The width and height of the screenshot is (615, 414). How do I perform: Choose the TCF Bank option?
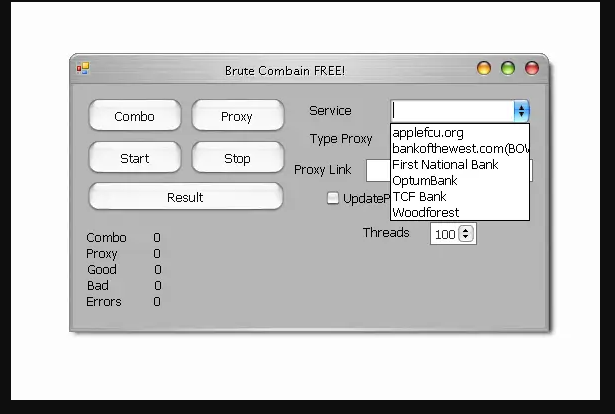click(460, 196)
